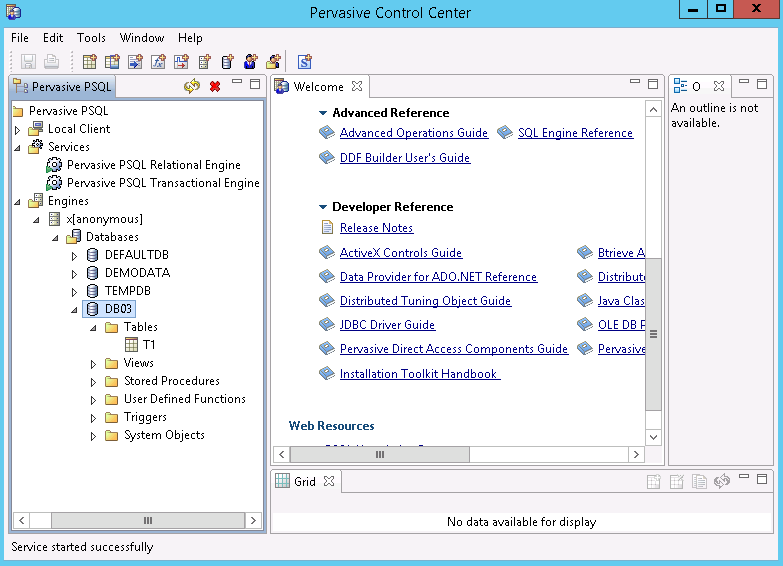Click the red X icon in Pervasive PSQL panel
The image size is (783, 566).
point(215,87)
